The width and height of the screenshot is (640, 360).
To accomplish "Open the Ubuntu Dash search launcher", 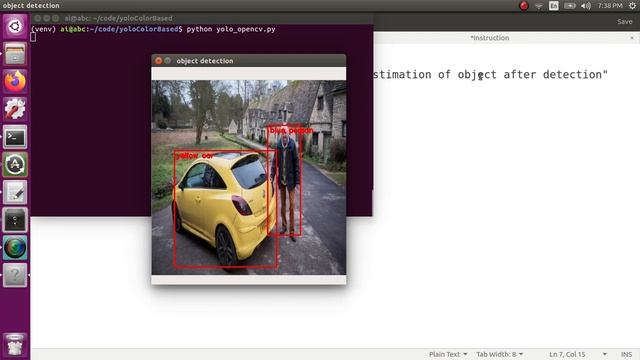I will 15,26.
